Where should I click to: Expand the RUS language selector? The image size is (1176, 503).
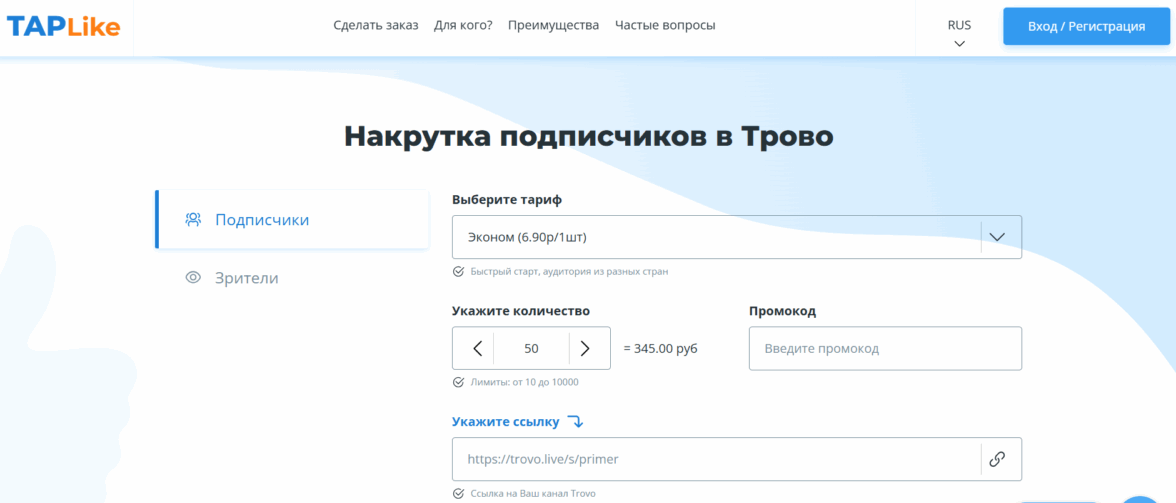[959, 33]
